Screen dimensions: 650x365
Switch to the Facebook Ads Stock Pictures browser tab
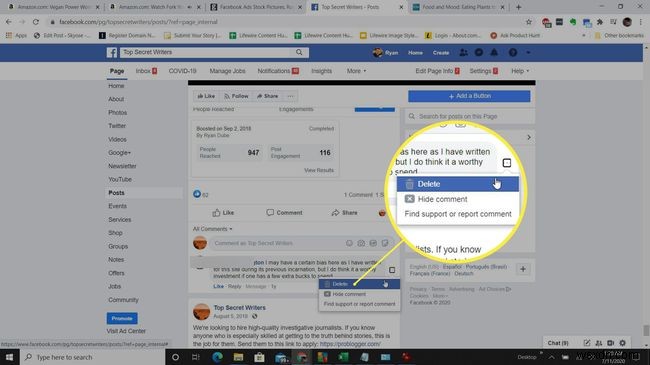pyautogui.click(x=255, y=7)
